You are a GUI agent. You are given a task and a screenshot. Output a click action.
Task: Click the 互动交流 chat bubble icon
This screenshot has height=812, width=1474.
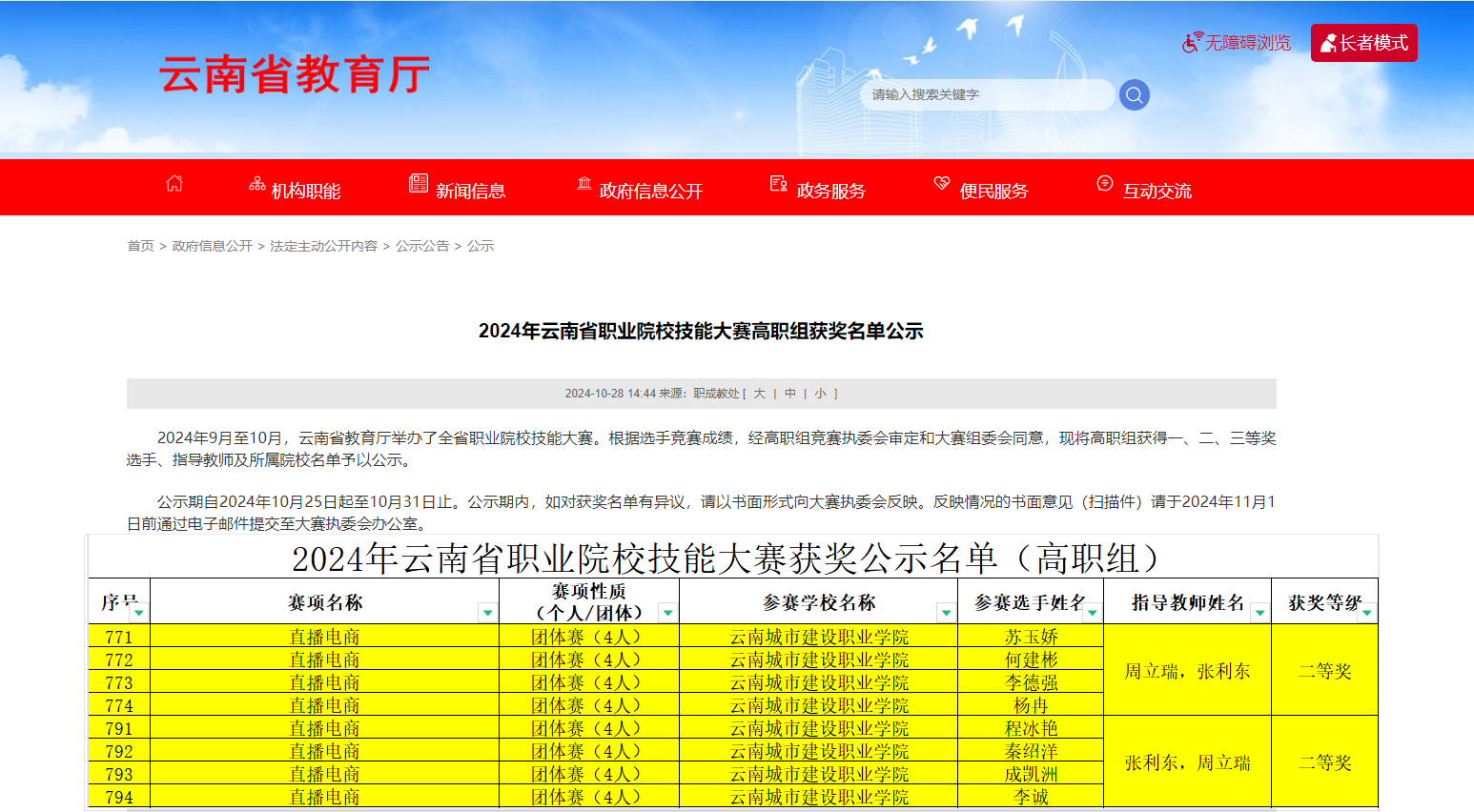(x=1105, y=183)
